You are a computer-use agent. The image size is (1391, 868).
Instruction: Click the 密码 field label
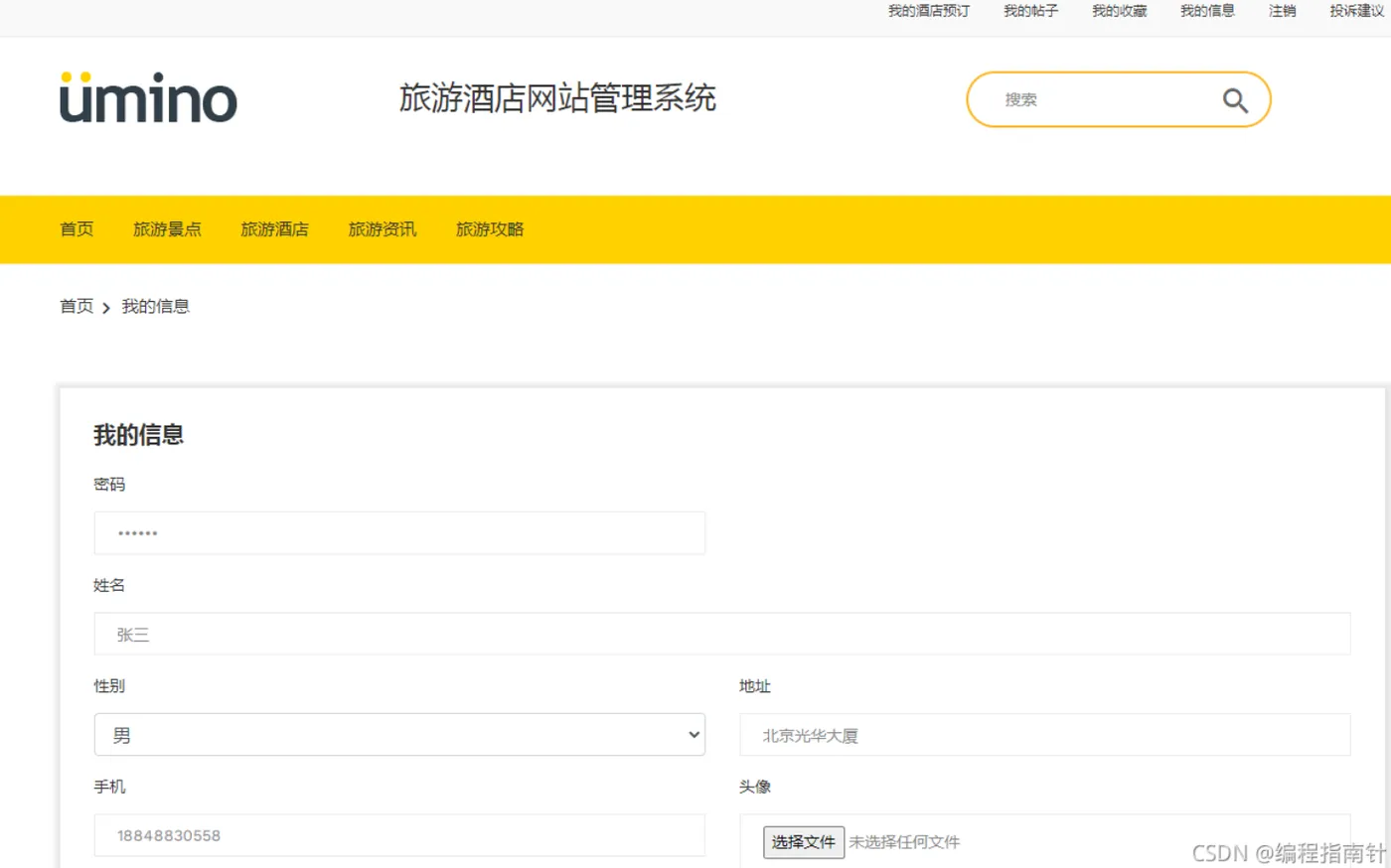(x=109, y=485)
